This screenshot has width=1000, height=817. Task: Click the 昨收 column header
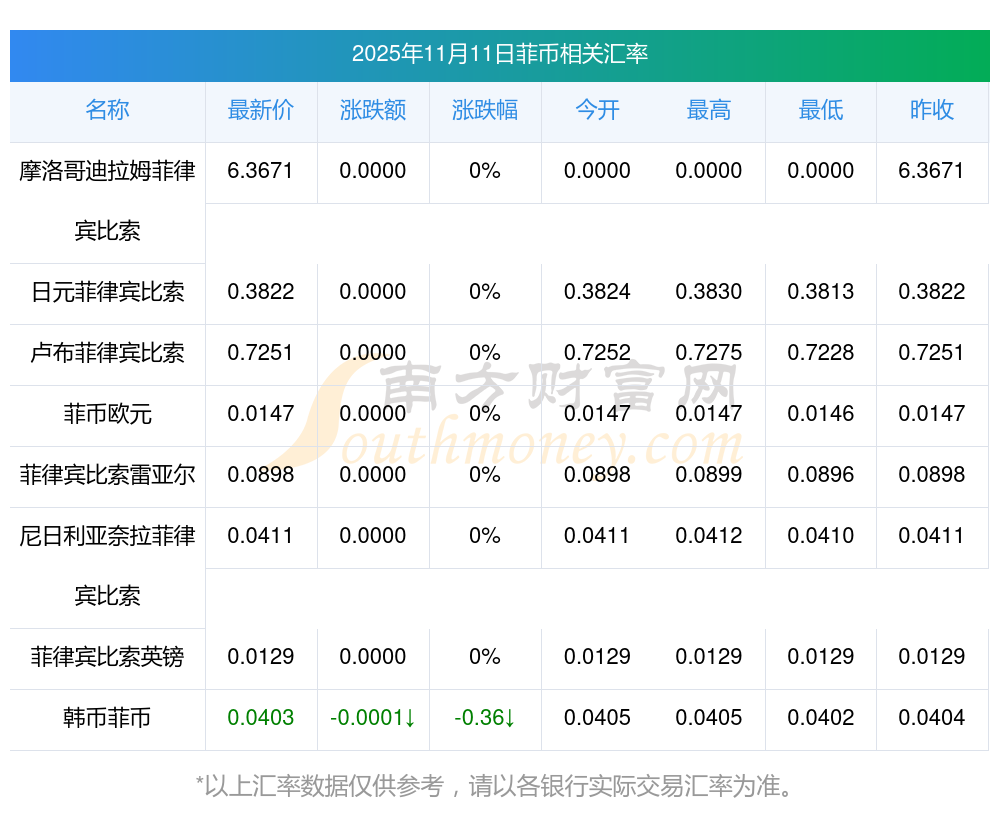click(x=932, y=110)
